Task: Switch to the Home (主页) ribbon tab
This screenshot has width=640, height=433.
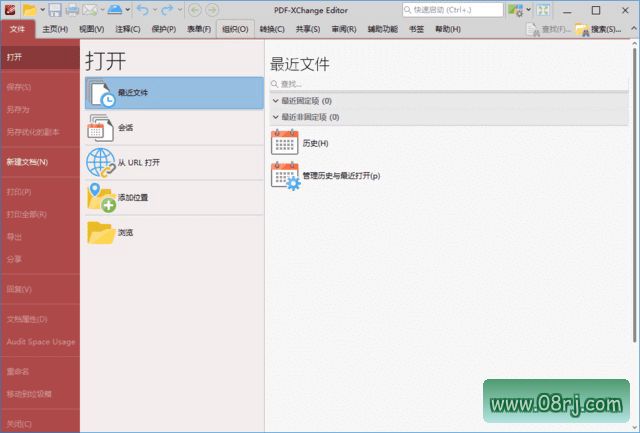Action: [55, 29]
